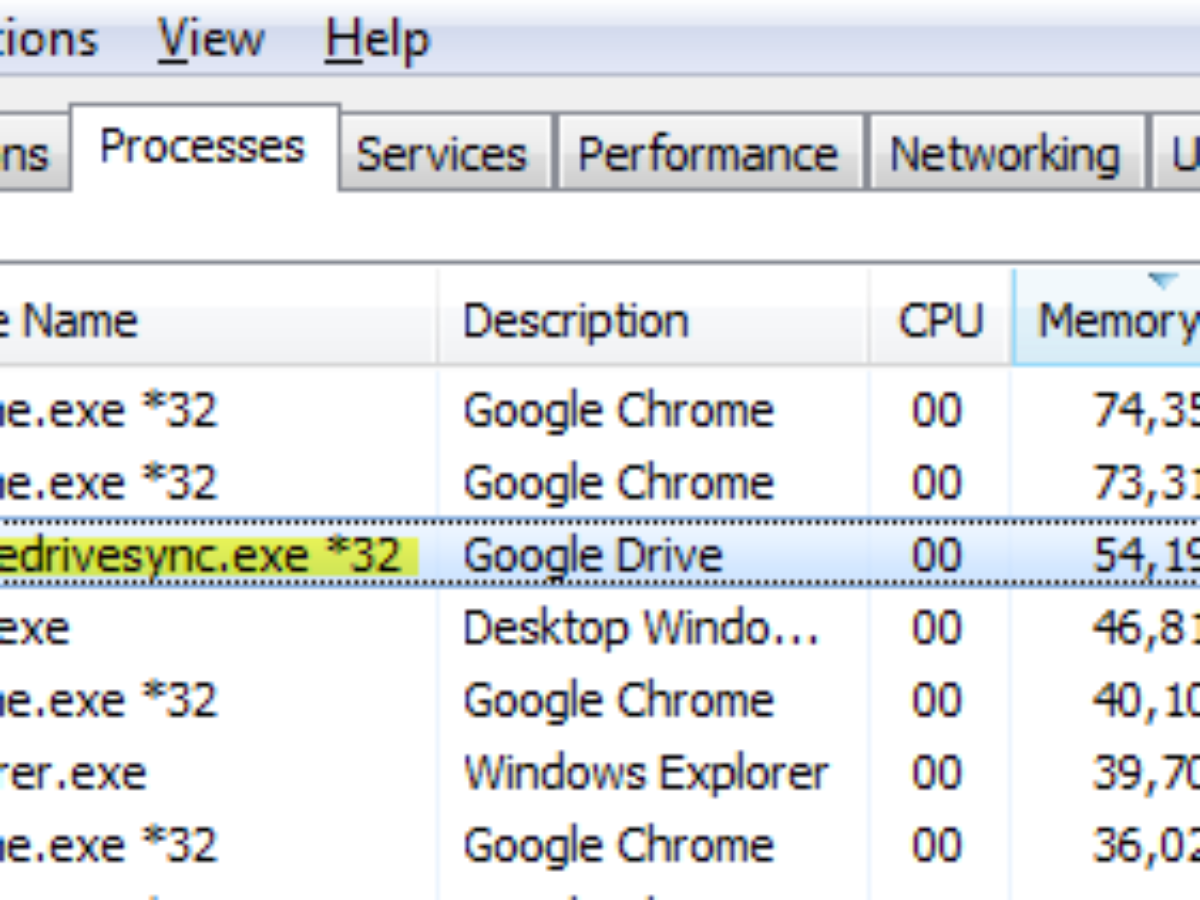Image resolution: width=1200 pixels, height=900 pixels.
Task: Open the Networking tab
Action: pos(1004,154)
